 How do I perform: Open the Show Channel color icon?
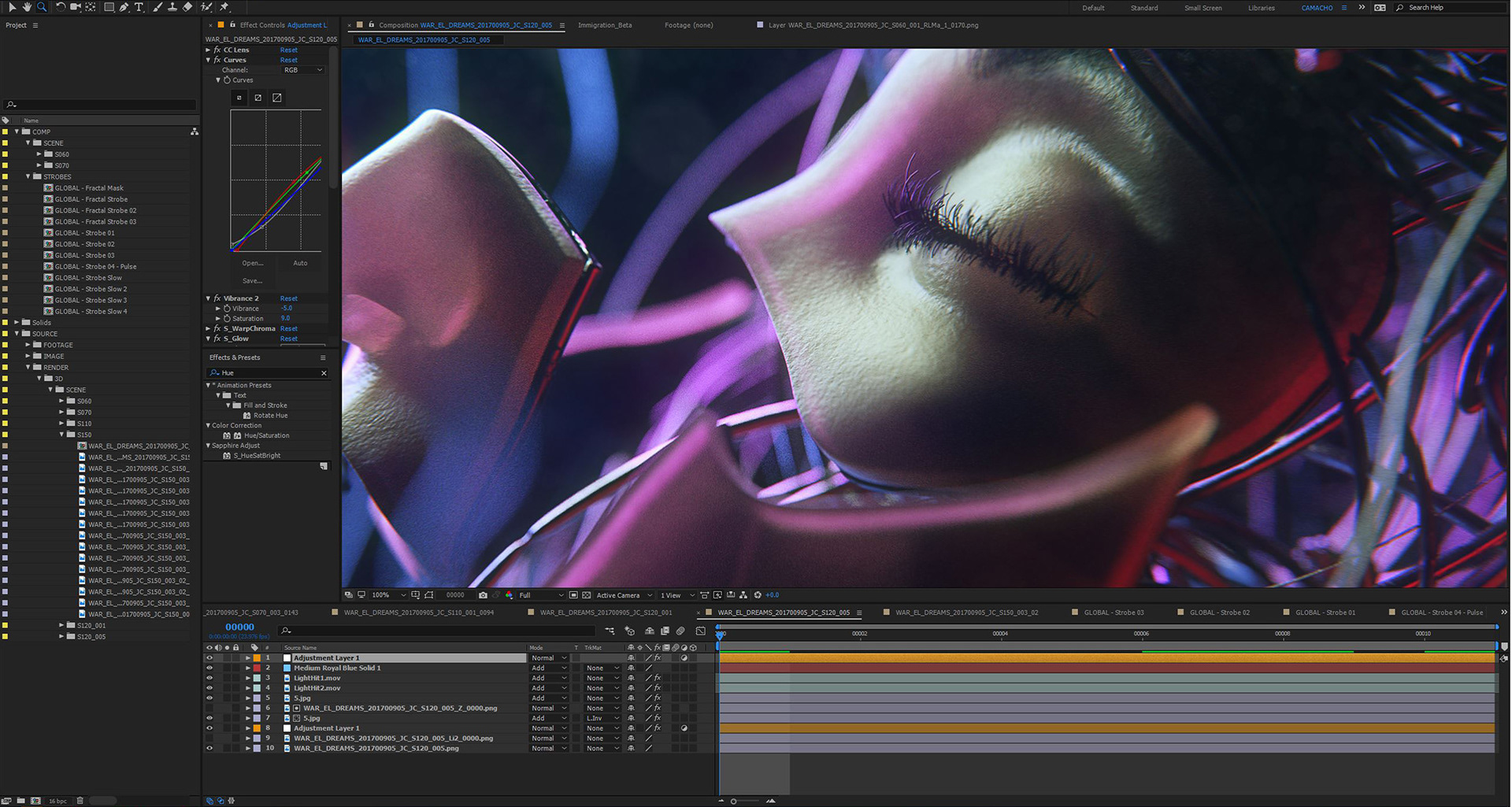509,595
